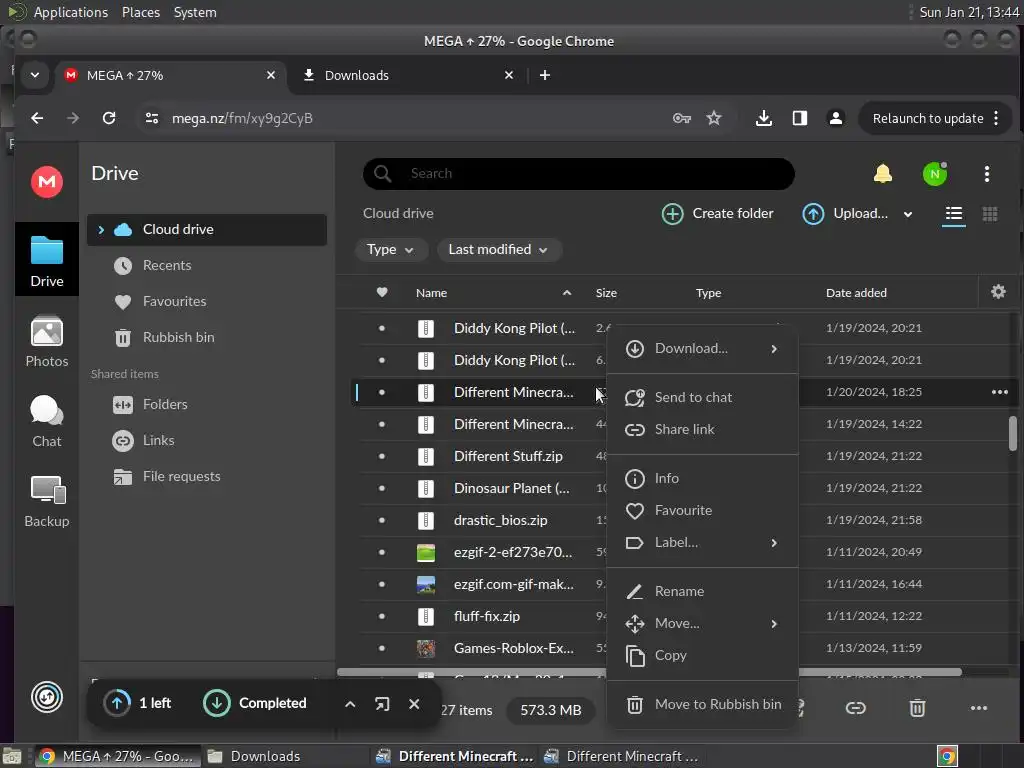Bookmark this page with the star
Screen dimensions: 1024x768
tap(714, 118)
